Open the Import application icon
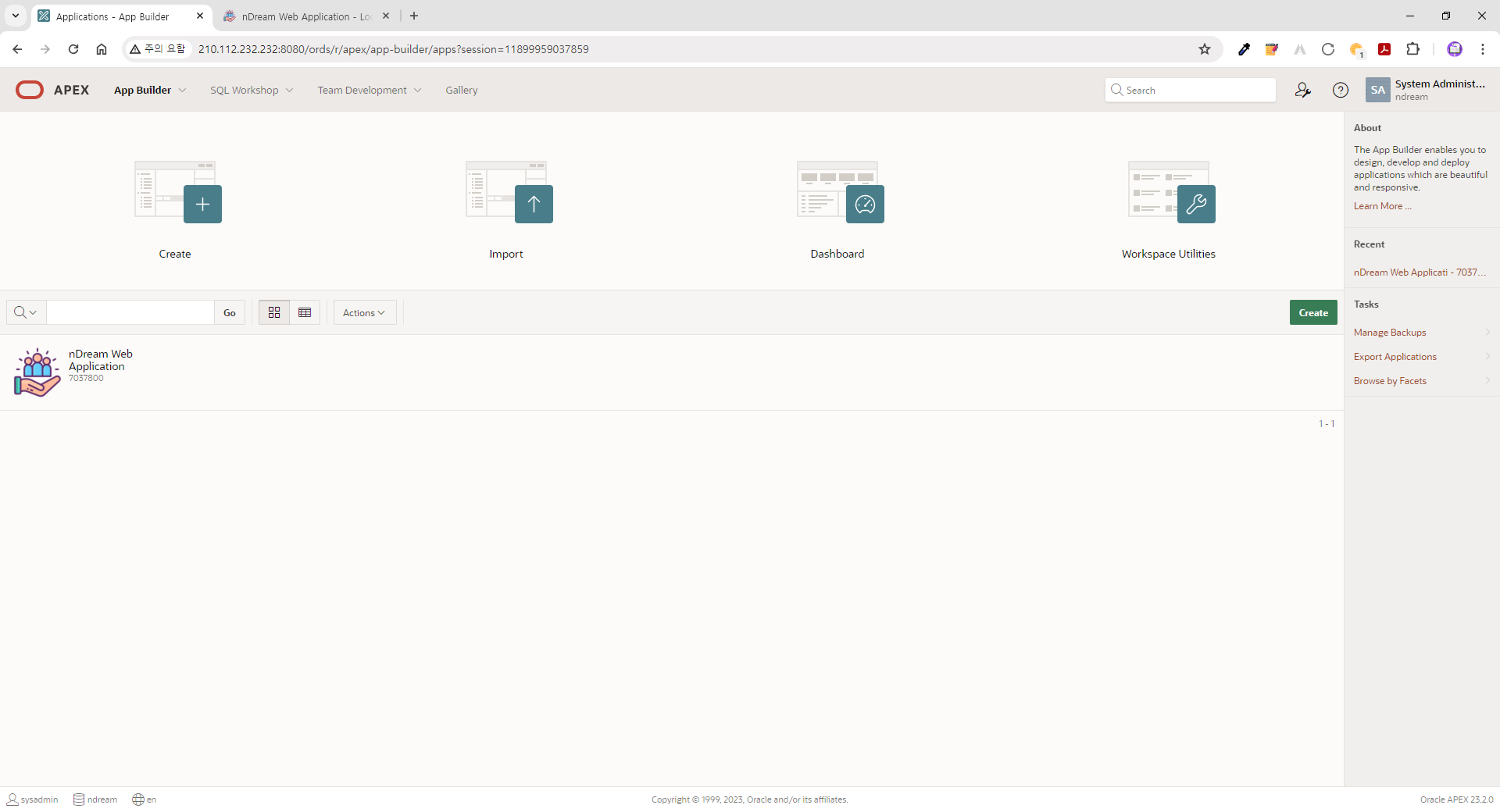Viewport: 1500px width, 812px height. tap(509, 192)
